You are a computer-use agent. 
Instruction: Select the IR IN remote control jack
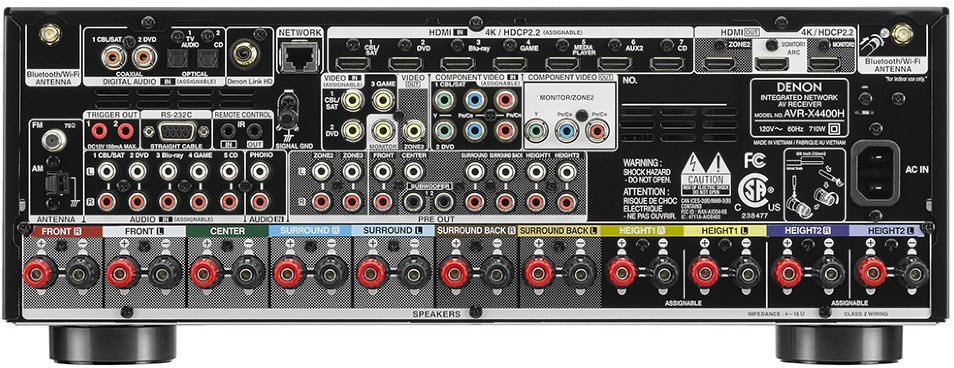click(228, 130)
